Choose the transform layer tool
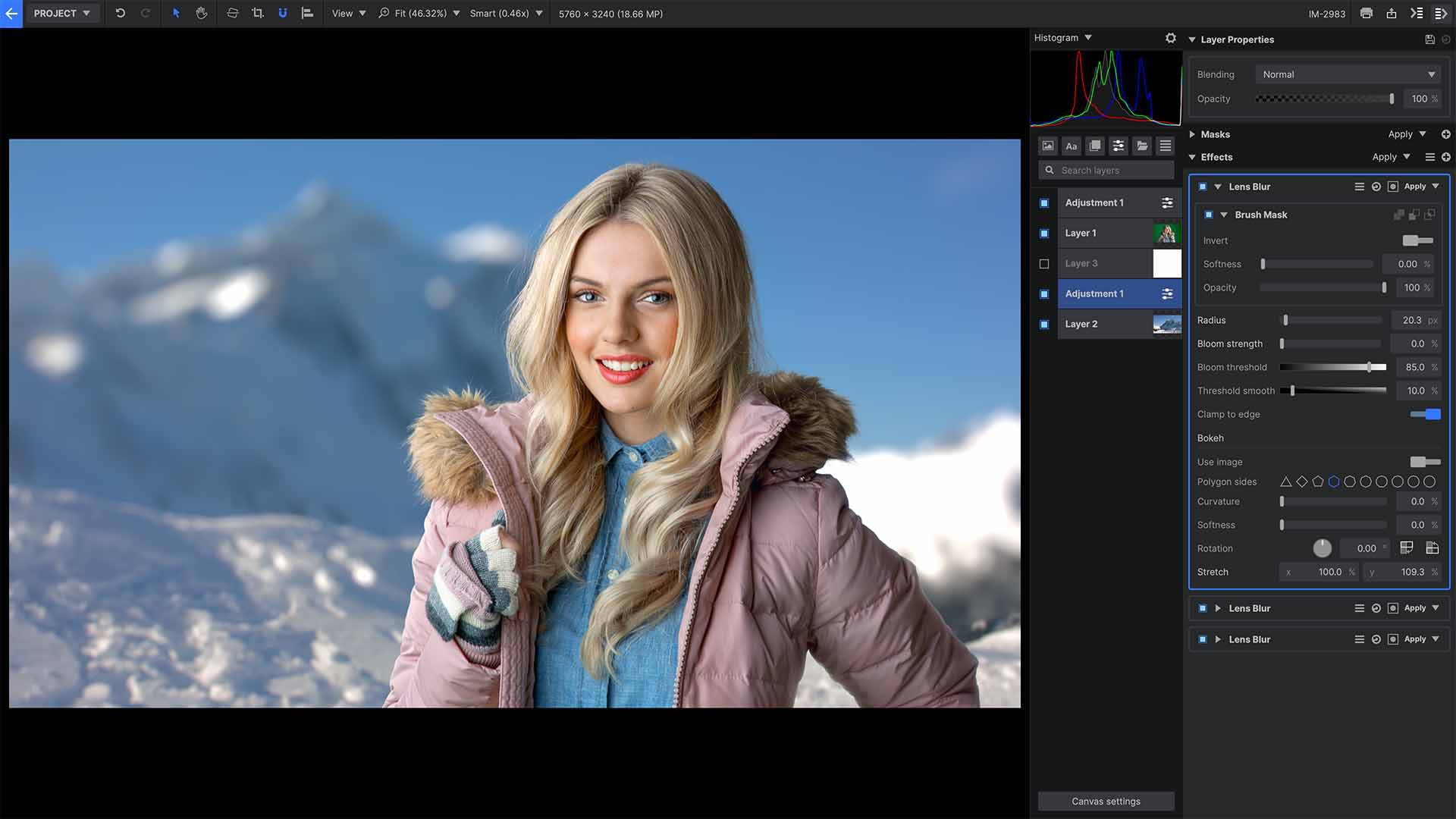The width and height of the screenshot is (1456, 819). [233, 13]
